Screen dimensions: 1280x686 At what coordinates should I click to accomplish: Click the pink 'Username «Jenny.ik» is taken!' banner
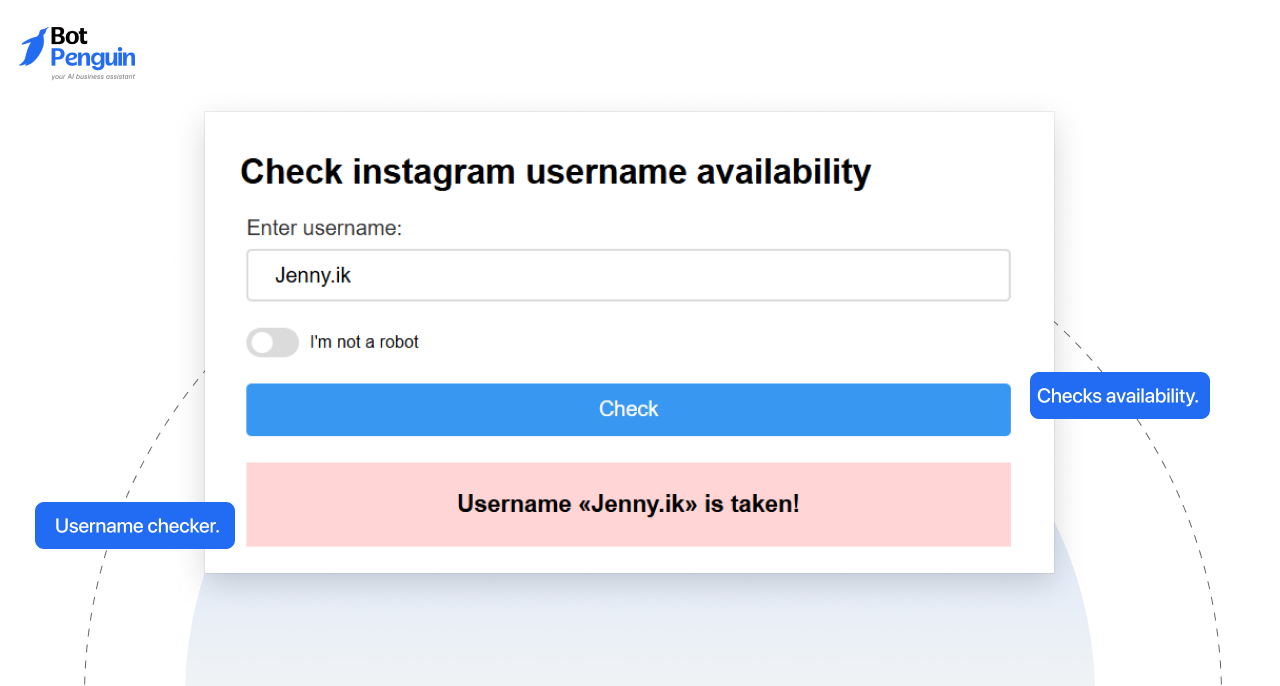point(628,504)
